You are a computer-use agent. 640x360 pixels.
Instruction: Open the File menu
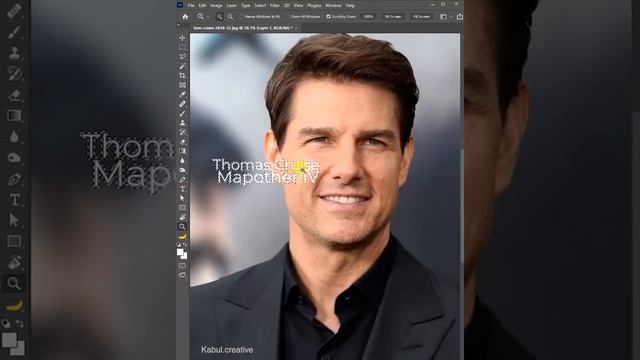click(x=191, y=5)
